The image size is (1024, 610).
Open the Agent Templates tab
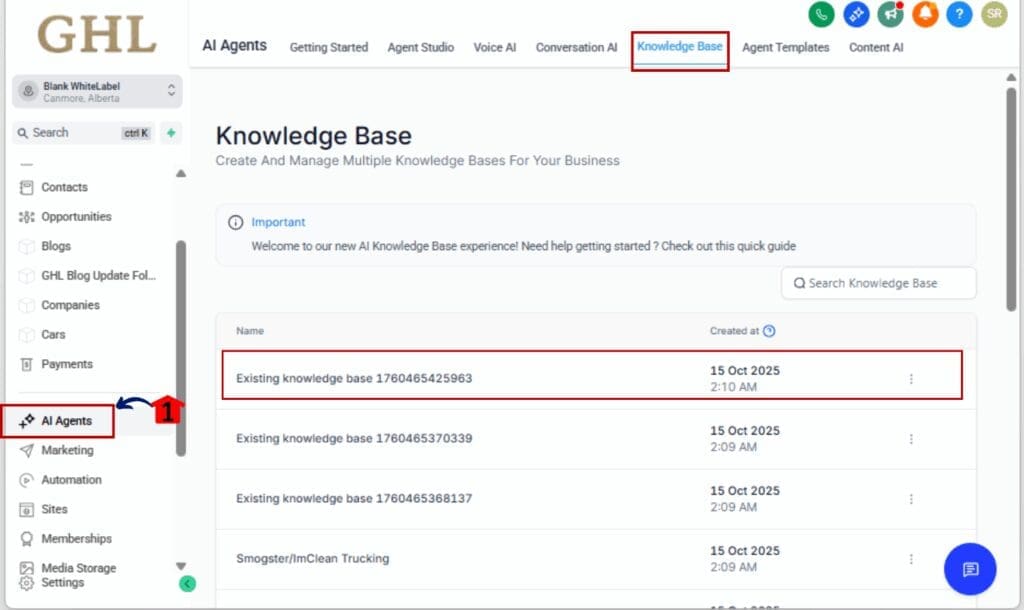(786, 47)
